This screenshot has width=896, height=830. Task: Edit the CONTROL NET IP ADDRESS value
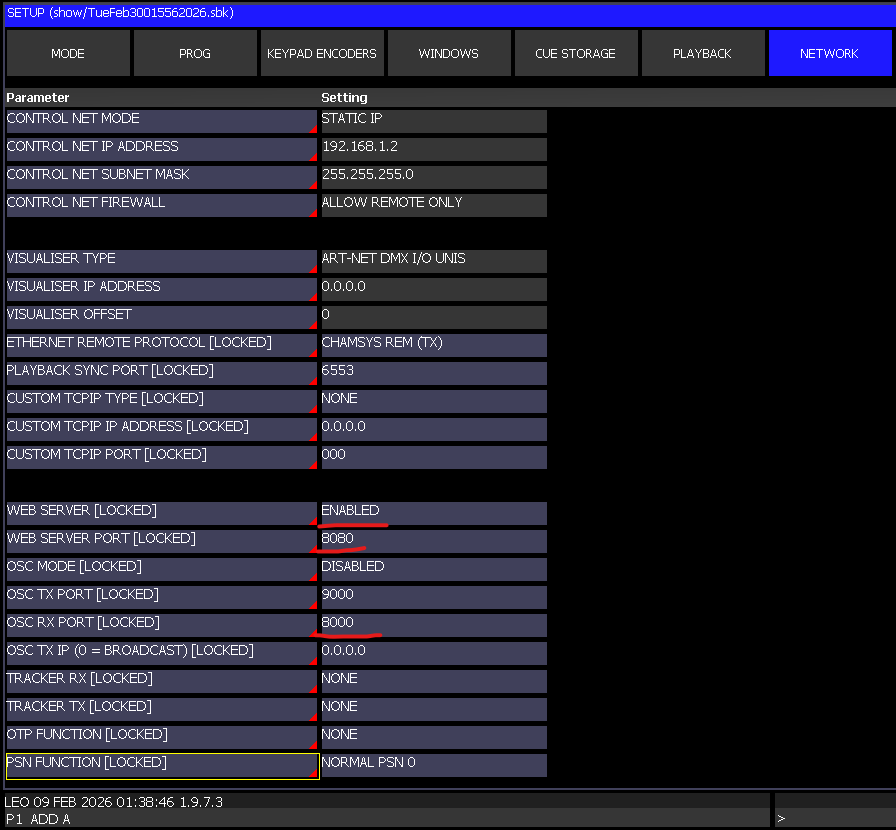[x=433, y=149]
